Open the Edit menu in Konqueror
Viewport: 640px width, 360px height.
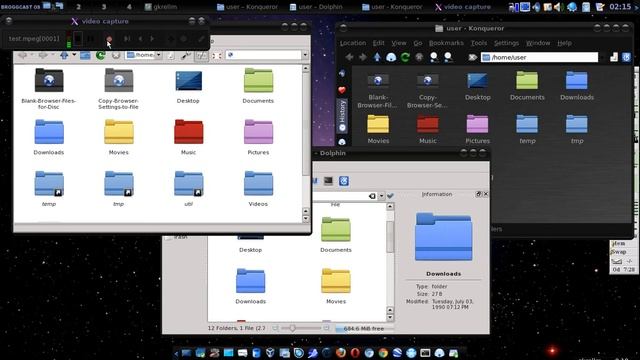tap(378, 43)
